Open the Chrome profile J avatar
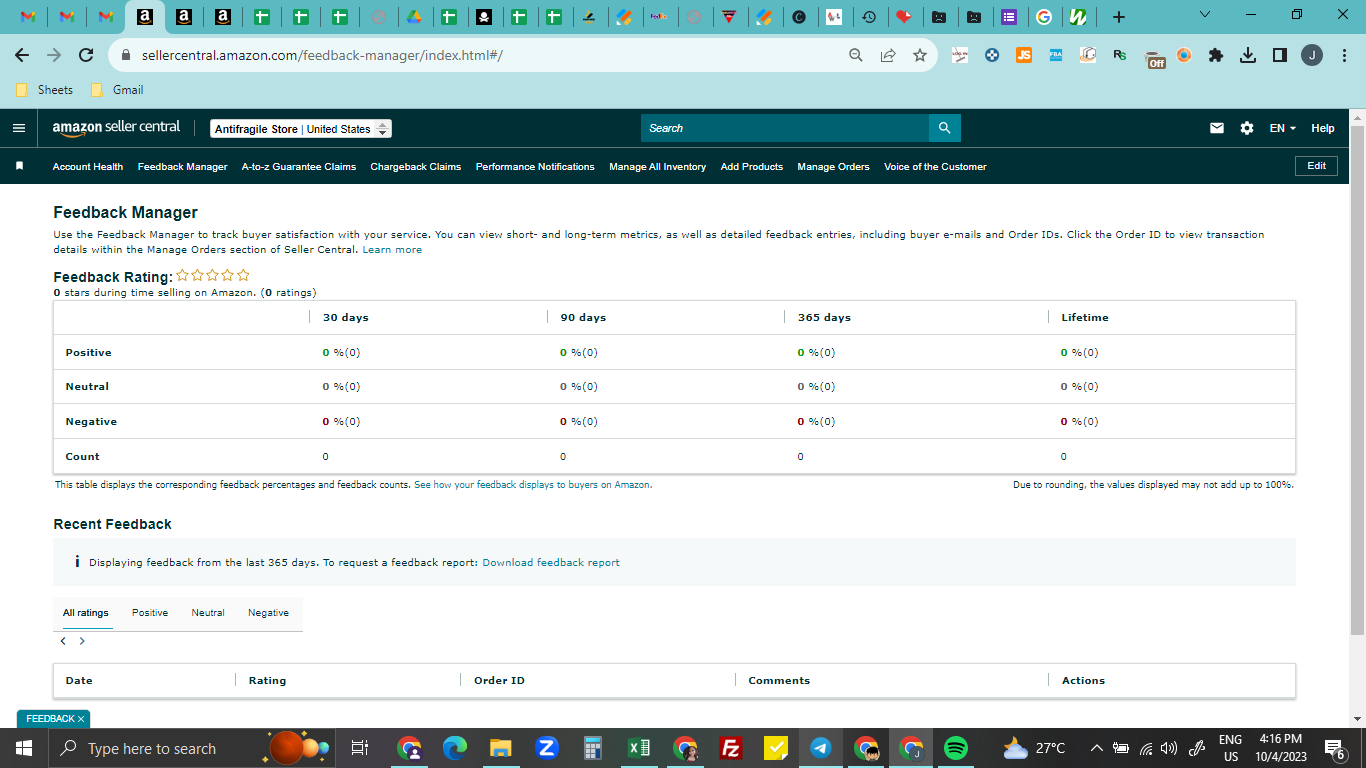The width and height of the screenshot is (1366, 768). [x=1312, y=55]
